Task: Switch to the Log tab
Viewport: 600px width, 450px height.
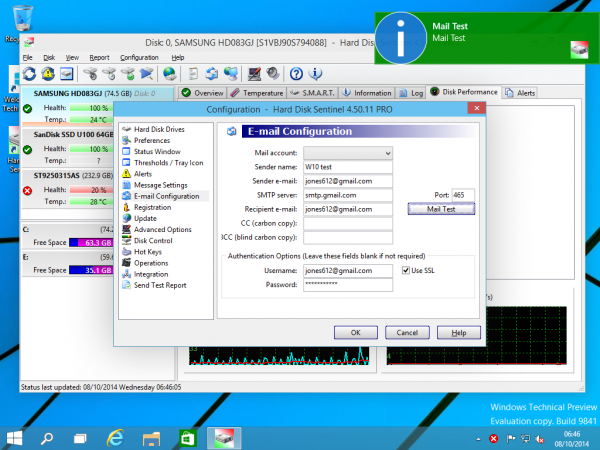Action: 411,93
